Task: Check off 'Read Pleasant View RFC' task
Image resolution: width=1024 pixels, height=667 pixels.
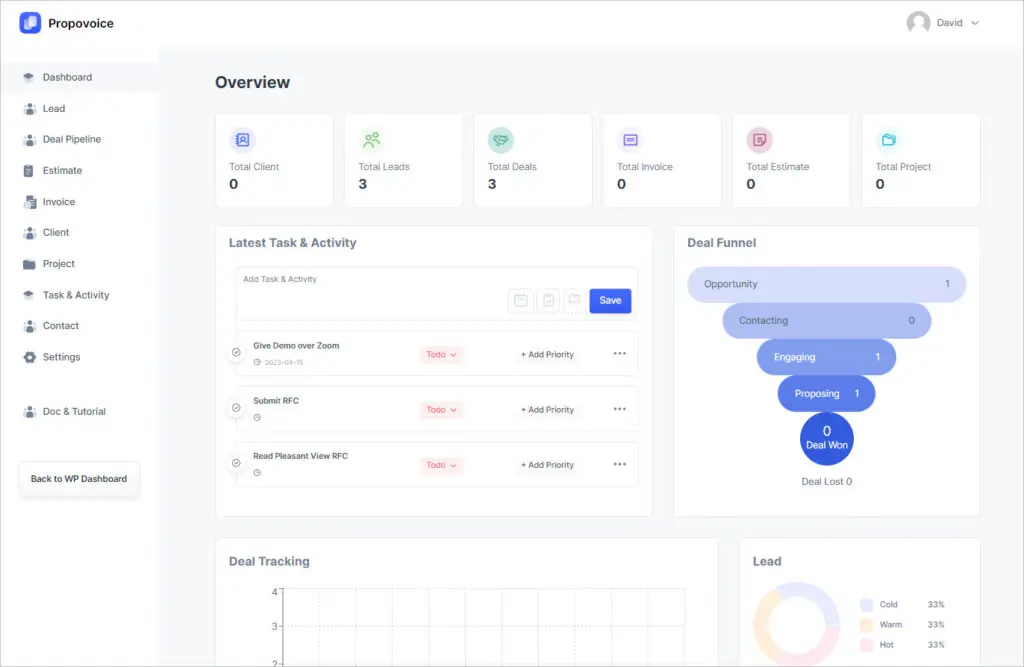Action: [235, 464]
